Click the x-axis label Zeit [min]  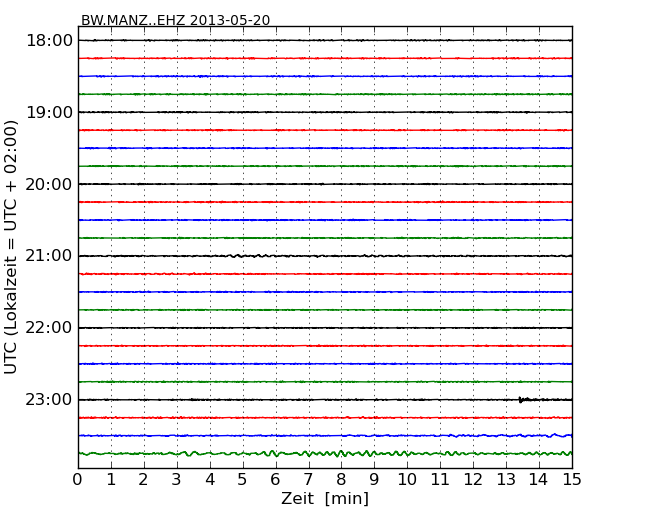(325, 498)
